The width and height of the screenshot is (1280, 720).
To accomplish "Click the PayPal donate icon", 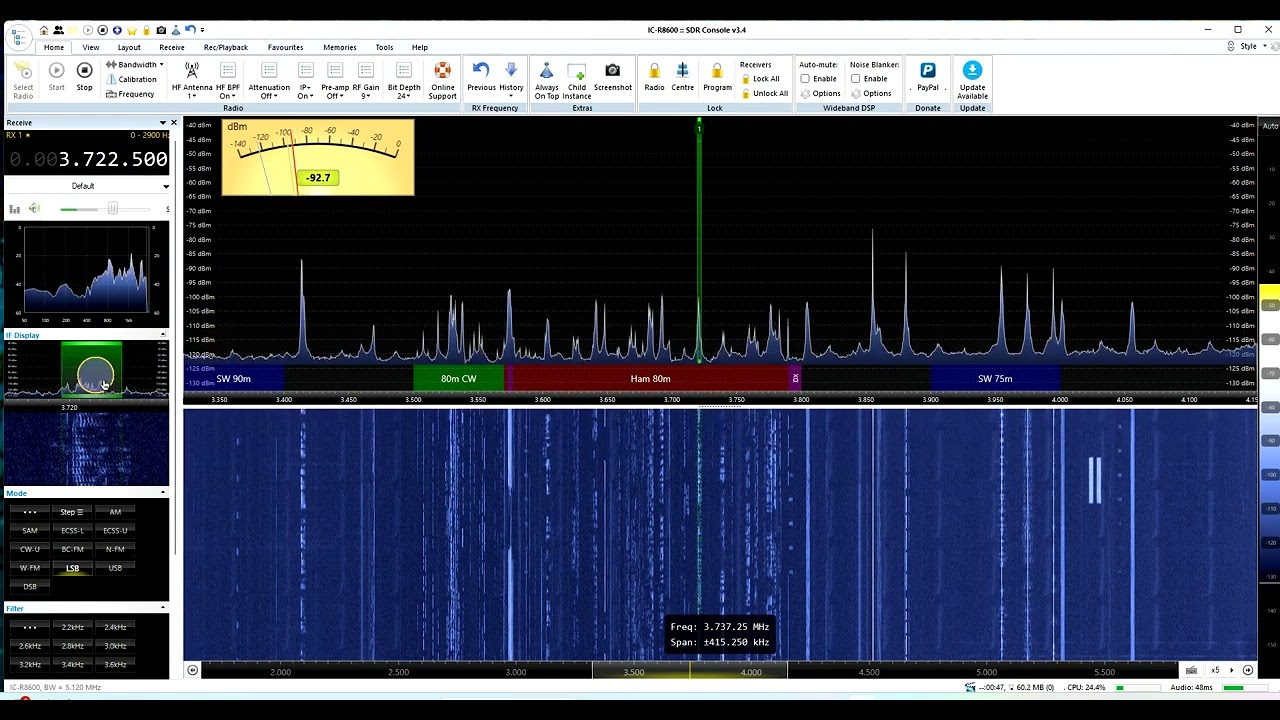I will point(927,76).
